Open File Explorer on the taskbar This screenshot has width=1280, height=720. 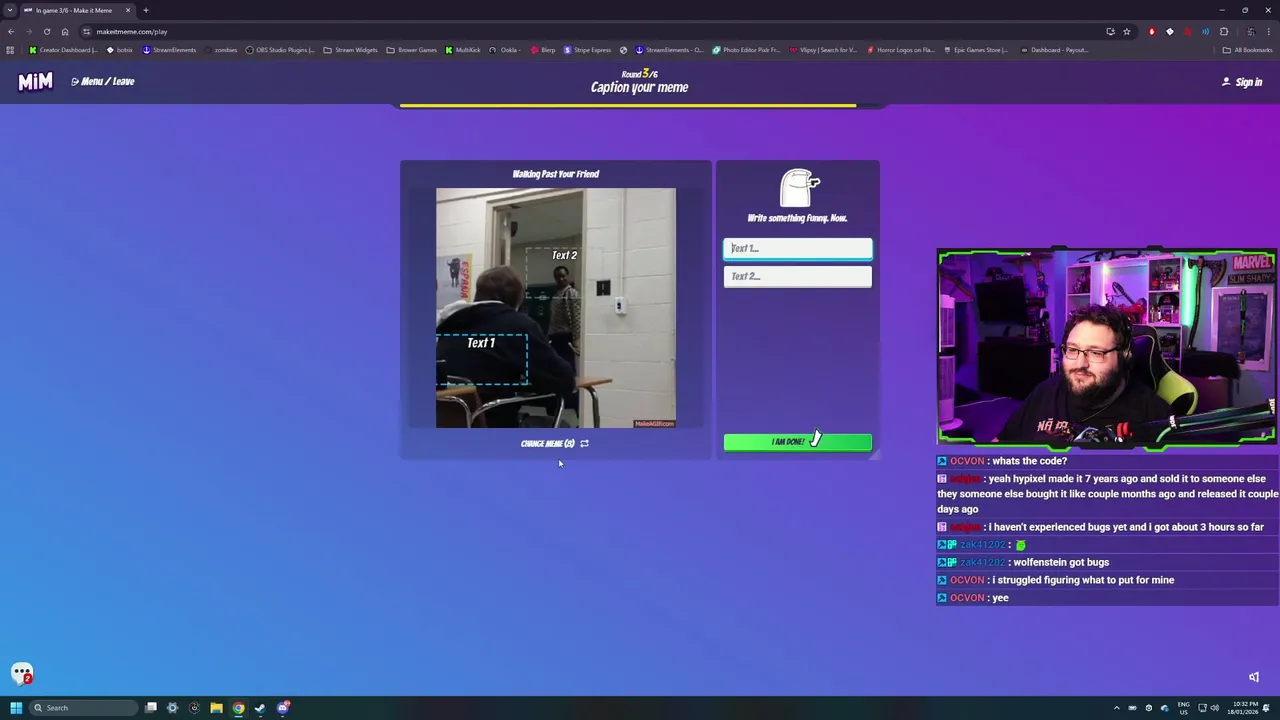[x=216, y=708]
